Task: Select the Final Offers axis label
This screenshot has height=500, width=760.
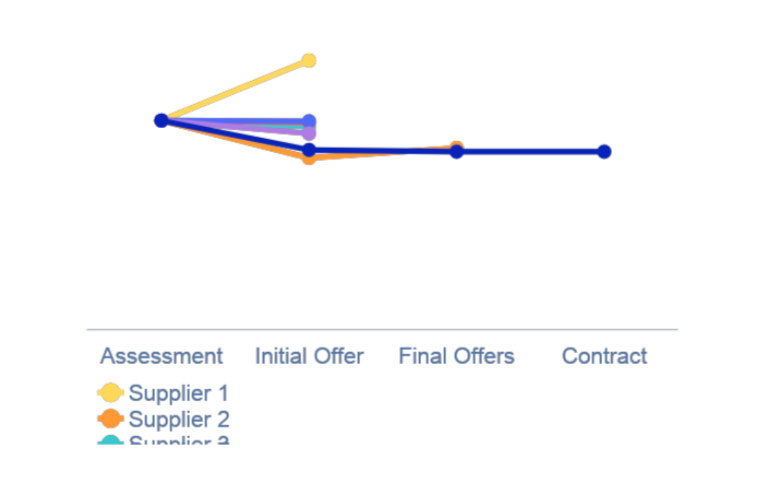Action: tap(456, 356)
